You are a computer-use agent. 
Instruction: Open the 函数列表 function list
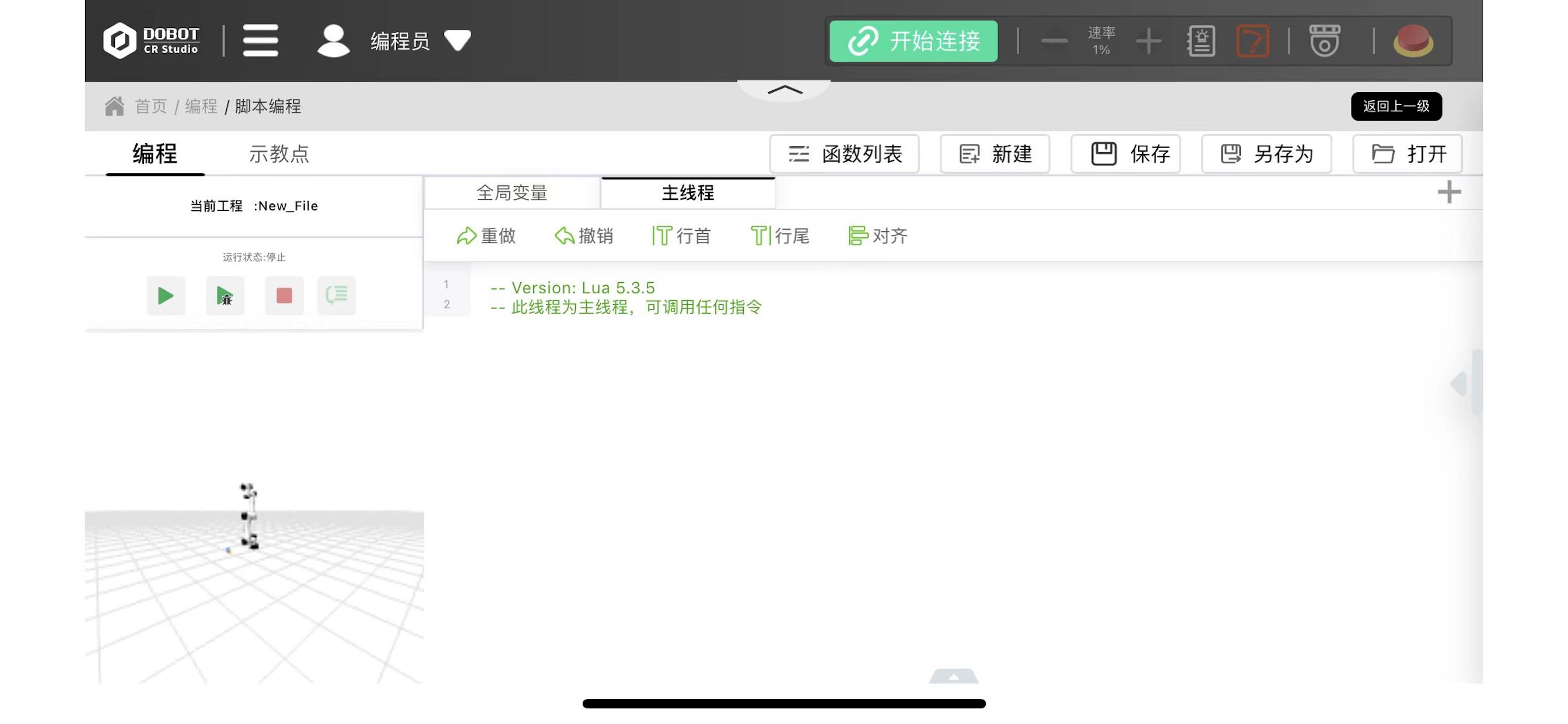tap(844, 154)
